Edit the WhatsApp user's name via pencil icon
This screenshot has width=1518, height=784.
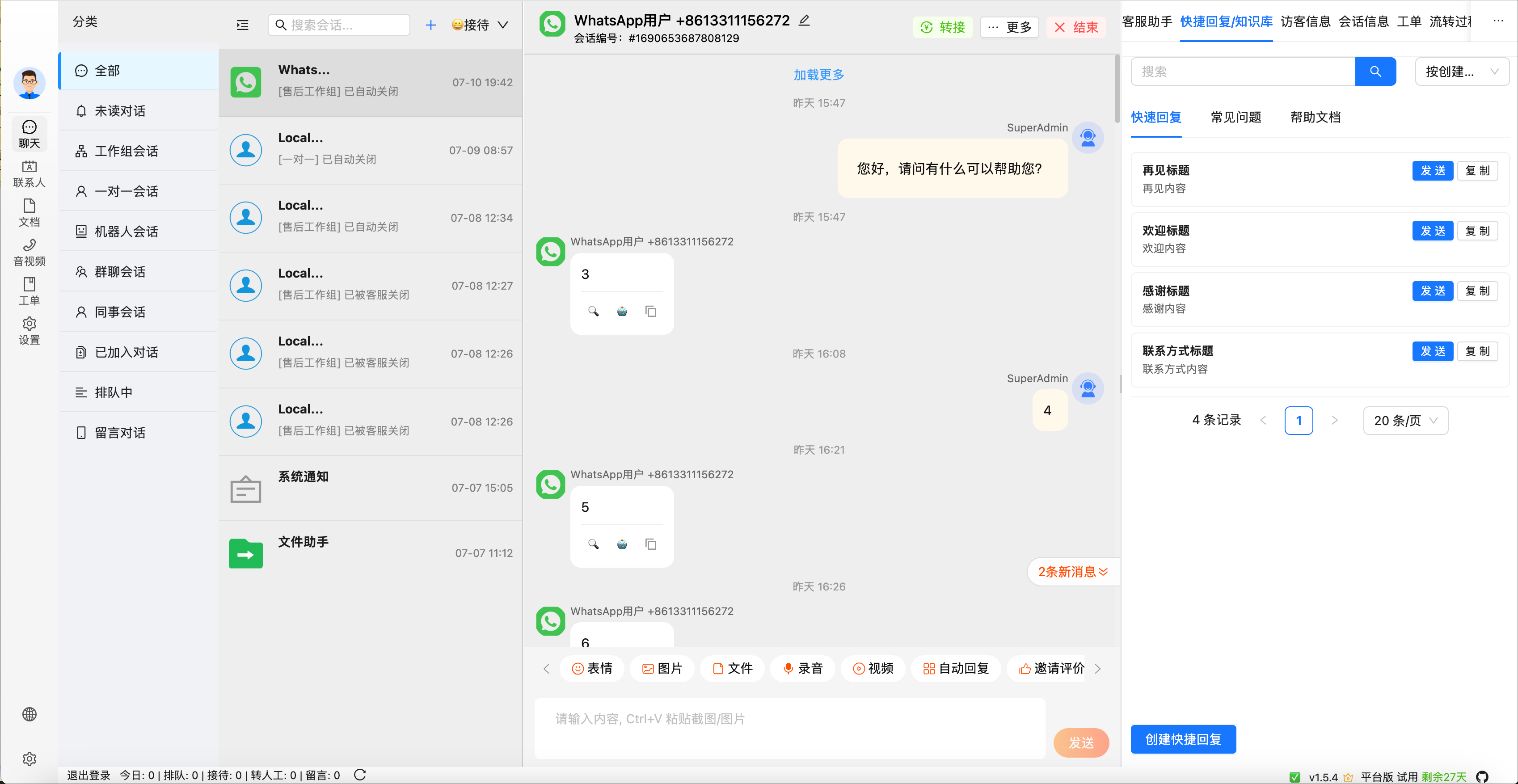tap(804, 20)
